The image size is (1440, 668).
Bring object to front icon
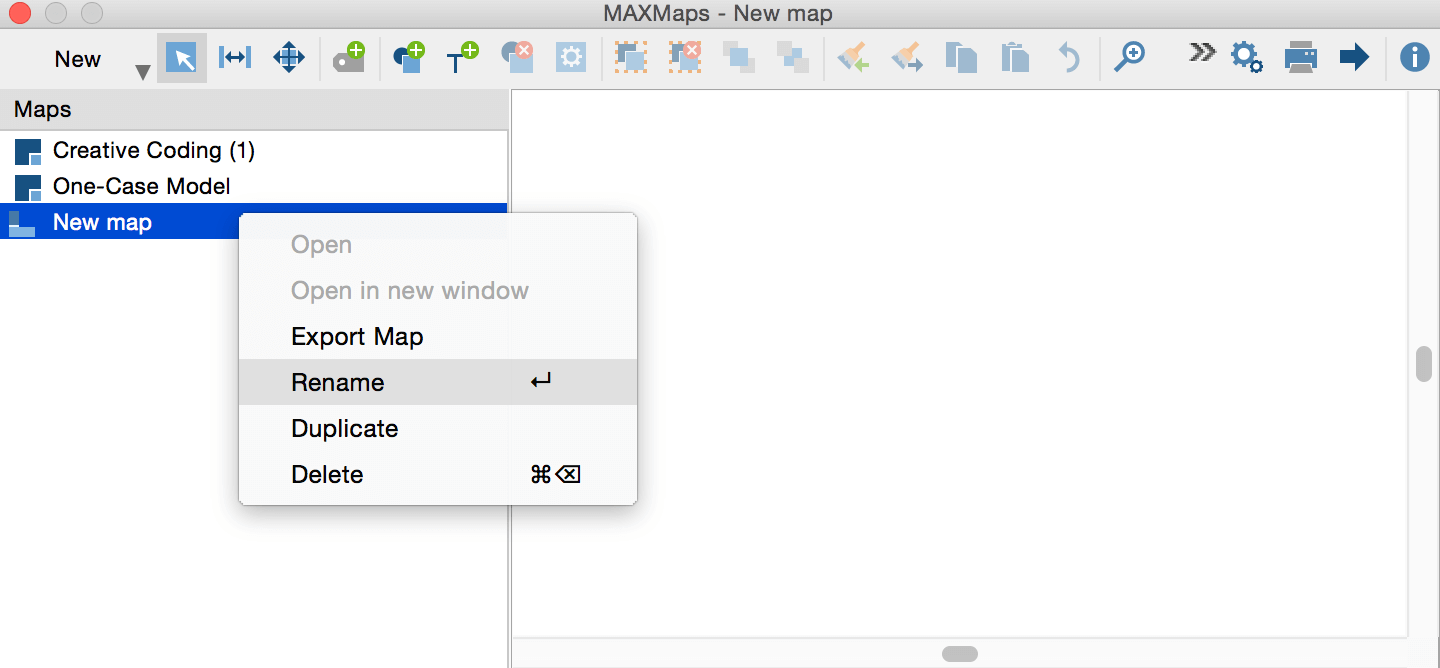pos(740,58)
